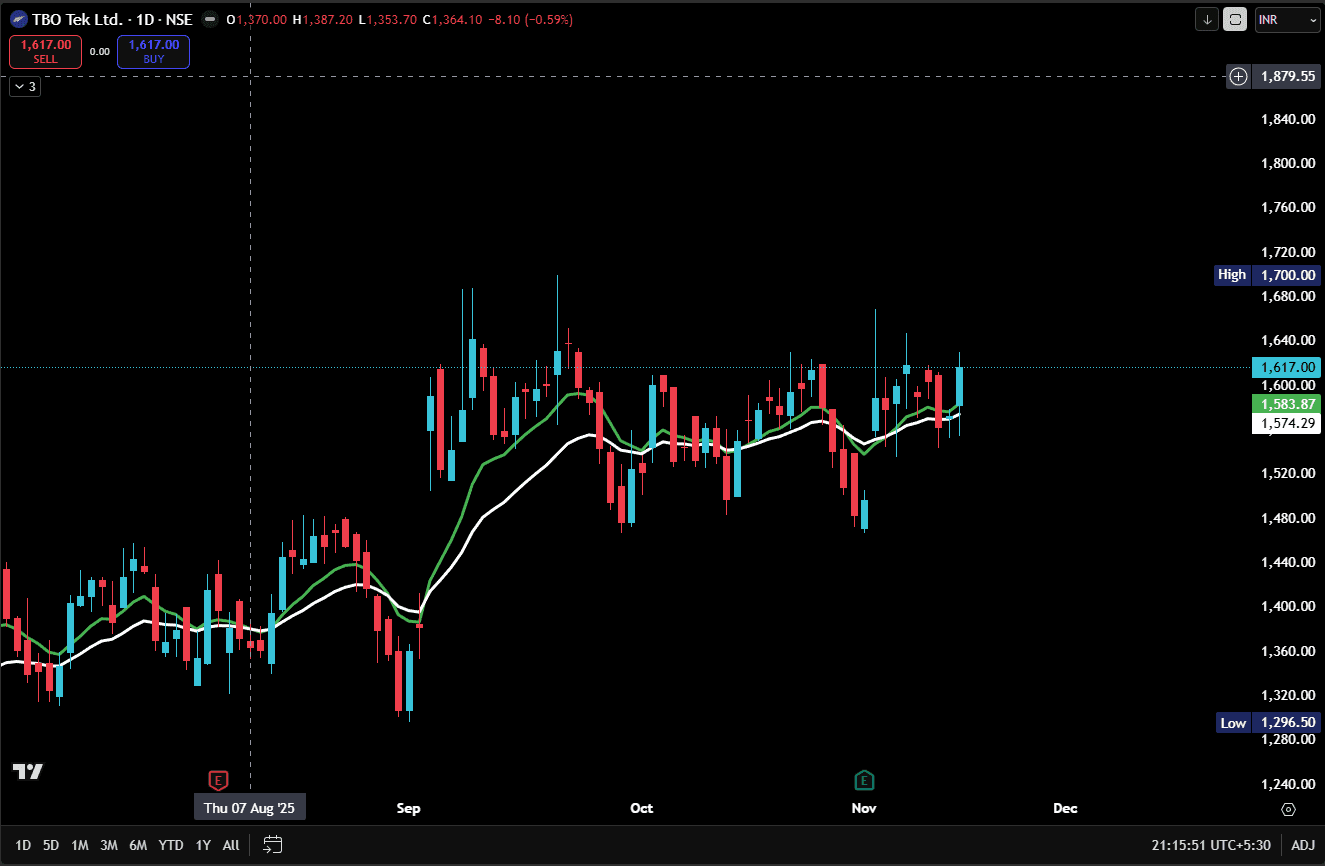Screen dimensions: 1325x866
Task: Click the blue 1,617.00 BUY button
Action: coord(153,51)
